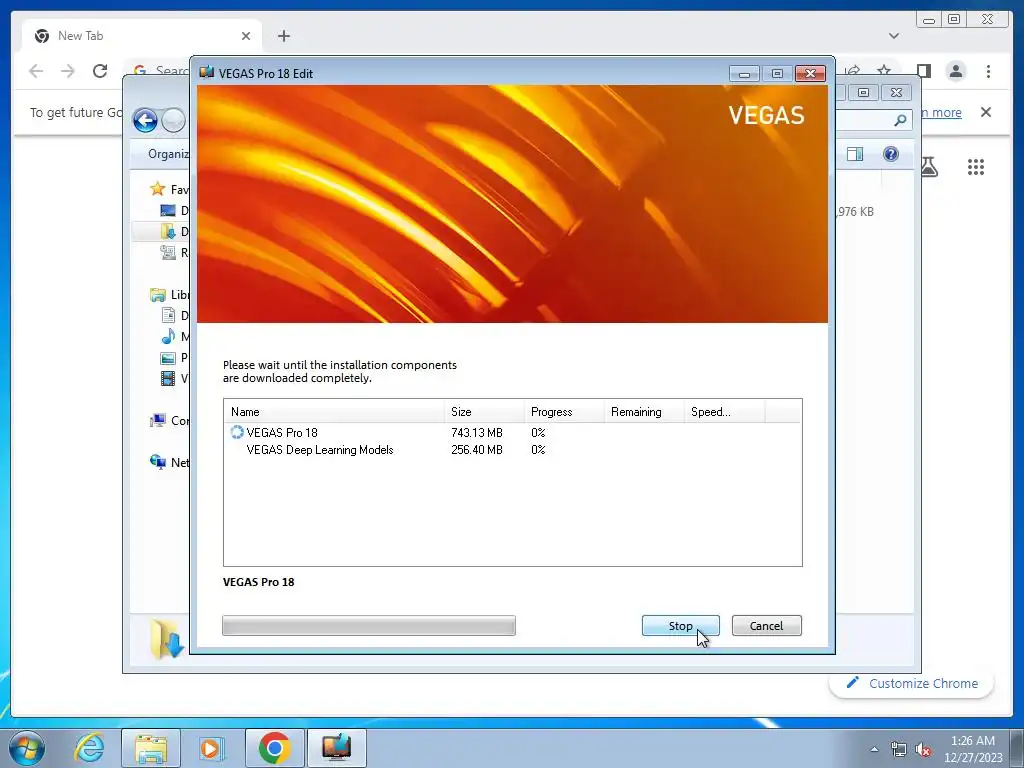Click the spinning loading icon beside VEGAS Pro 18

pyautogui.click(x=236, y=432)
